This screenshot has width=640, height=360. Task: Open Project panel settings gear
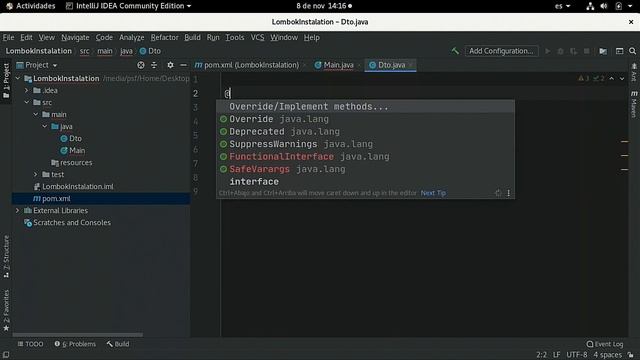(x=170, y=65)
